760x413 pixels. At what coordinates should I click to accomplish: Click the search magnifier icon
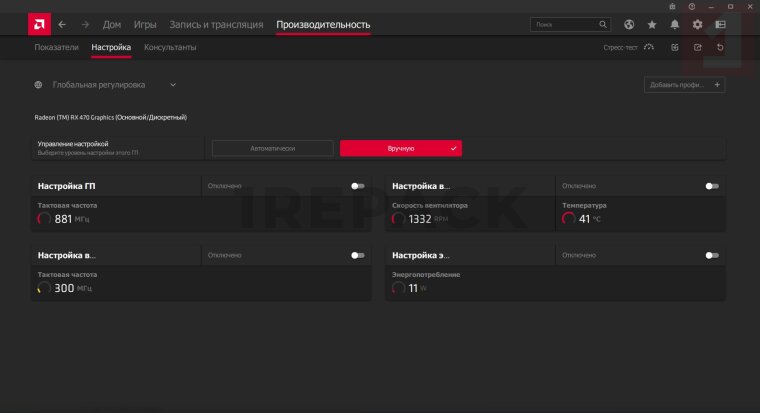(x=602, y=24)
